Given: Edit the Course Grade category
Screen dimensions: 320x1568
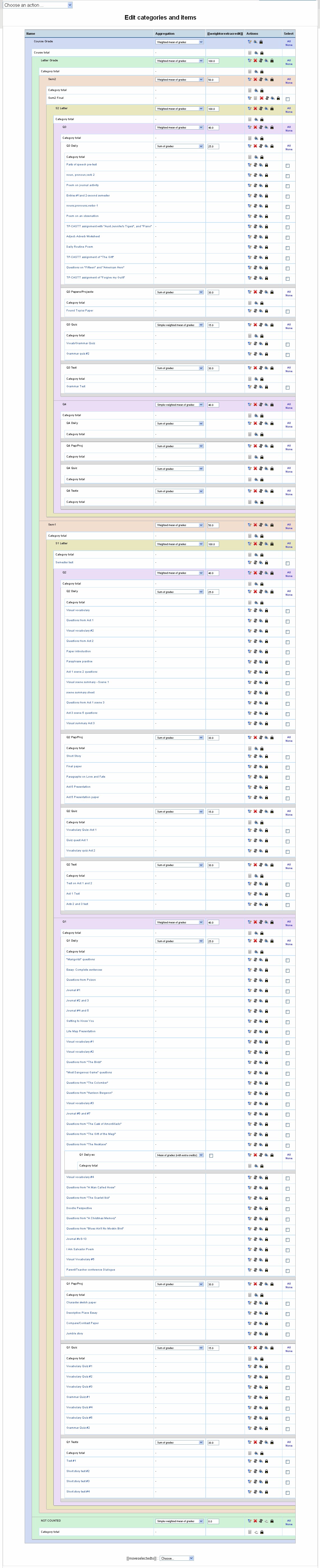Looking at the screenshot, I should point(249,42).
